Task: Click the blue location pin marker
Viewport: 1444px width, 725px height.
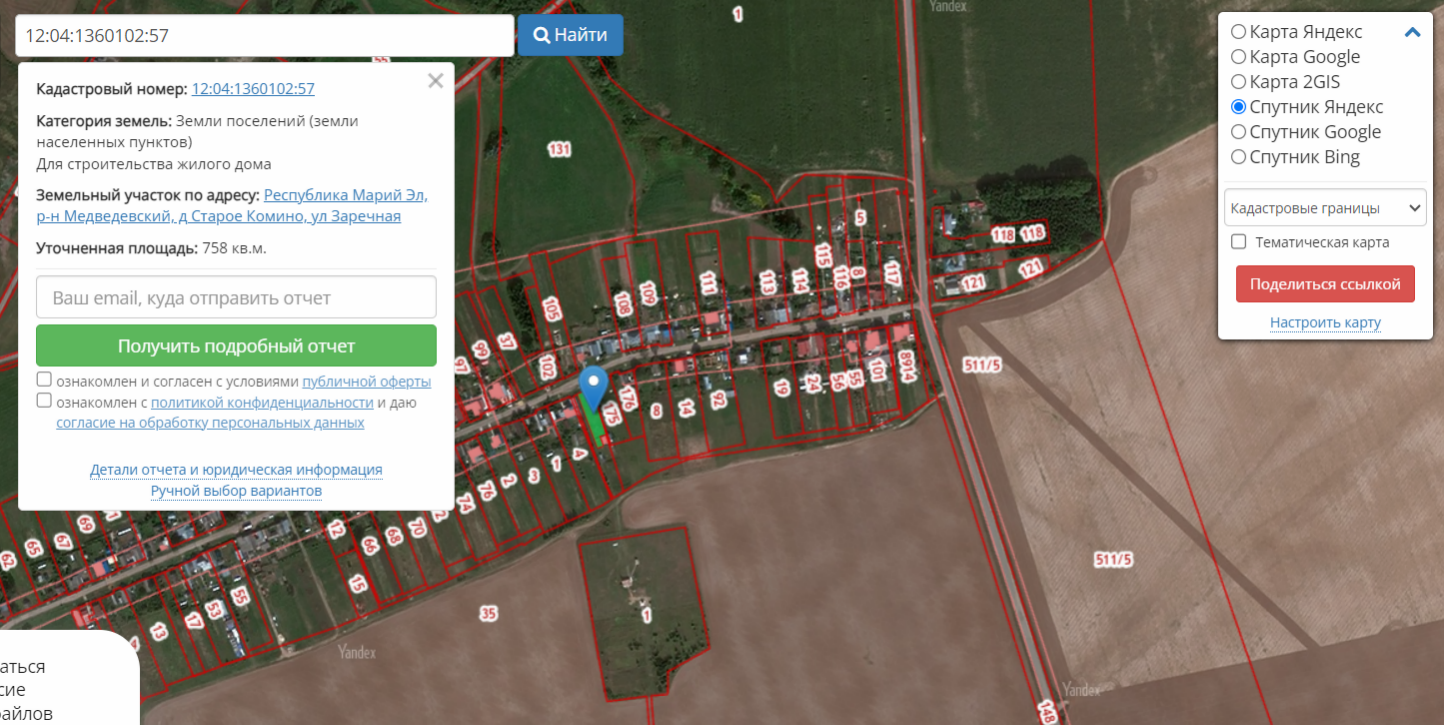Action: coord(595,387)
